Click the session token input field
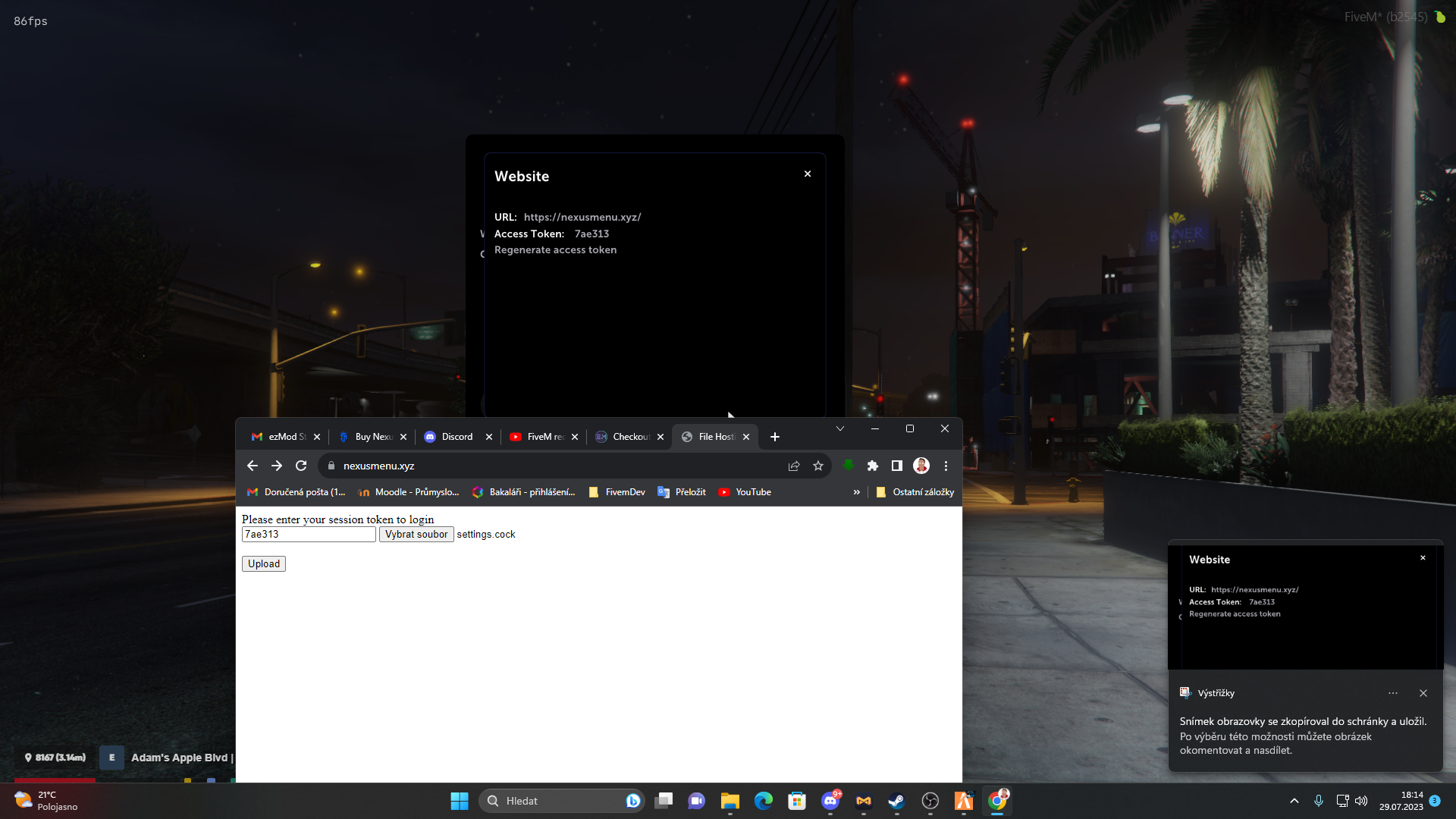 pyautogui.click(x=309, y=534)
